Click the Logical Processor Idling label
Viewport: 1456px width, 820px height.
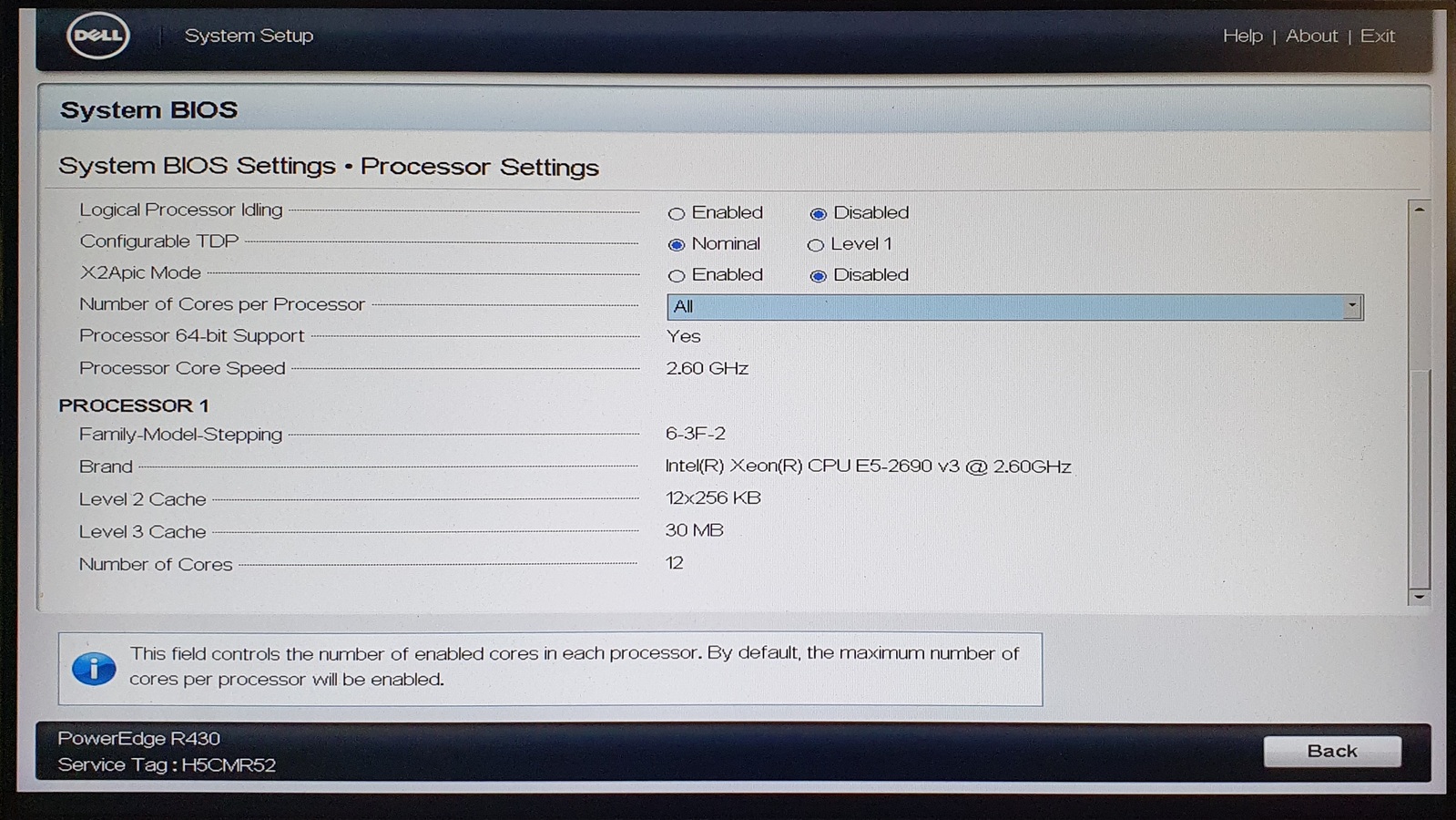point(181,210)
